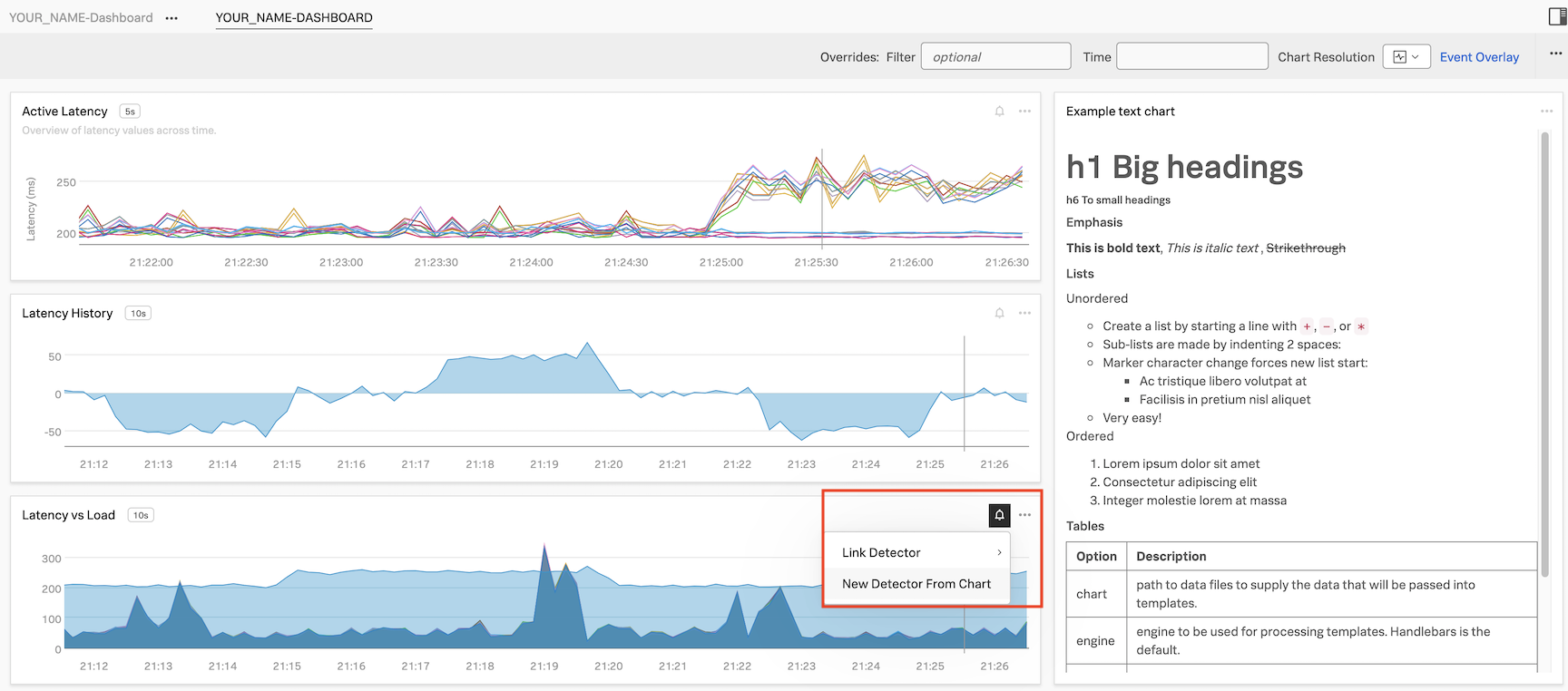Open the Latency History chart actions menu
Viewport: 1568px width, 691px height.
click(x=1024, y=313)
